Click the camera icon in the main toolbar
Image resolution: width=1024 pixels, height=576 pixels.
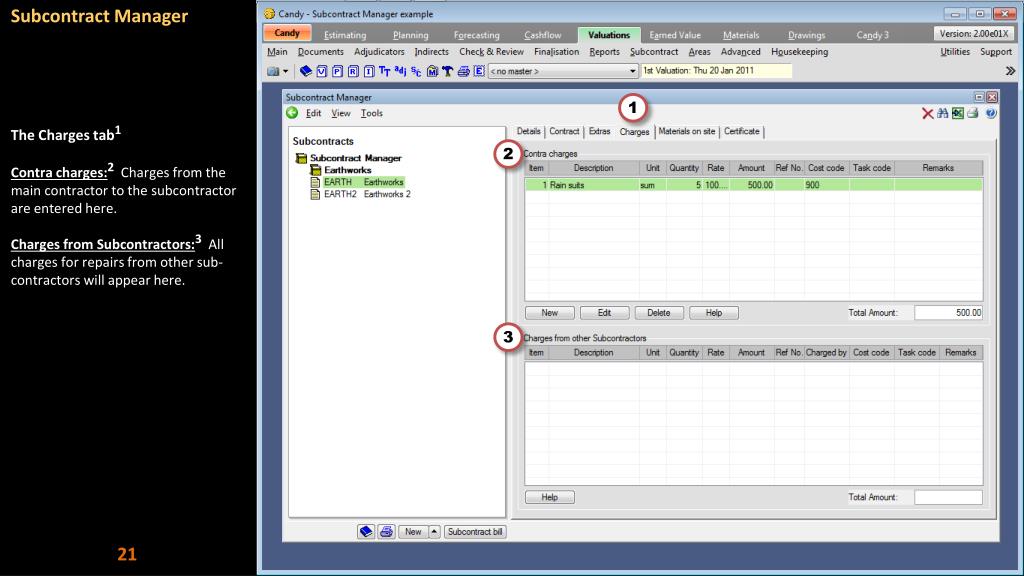[x=273, y=71]
